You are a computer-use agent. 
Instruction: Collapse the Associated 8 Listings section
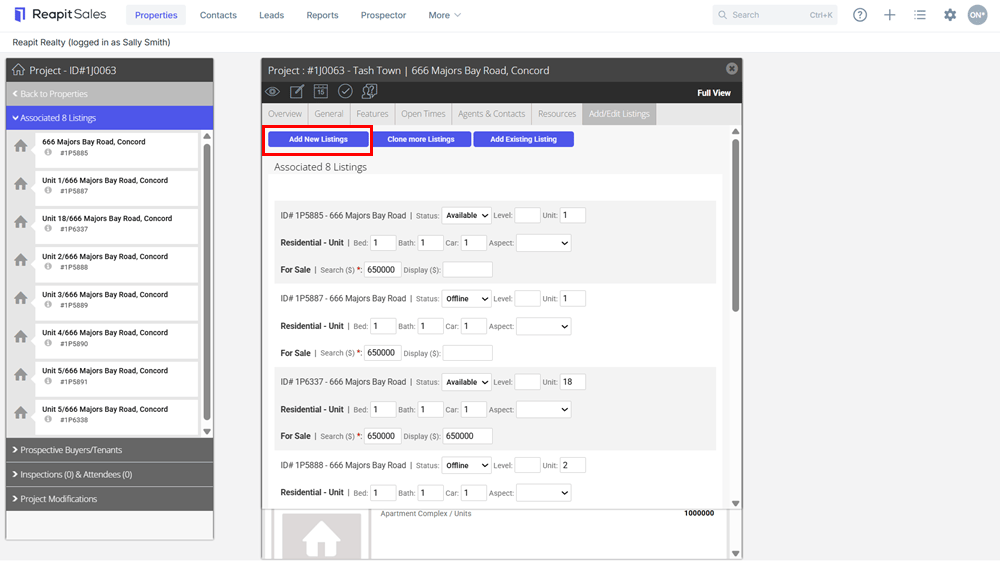click(110, 118)
